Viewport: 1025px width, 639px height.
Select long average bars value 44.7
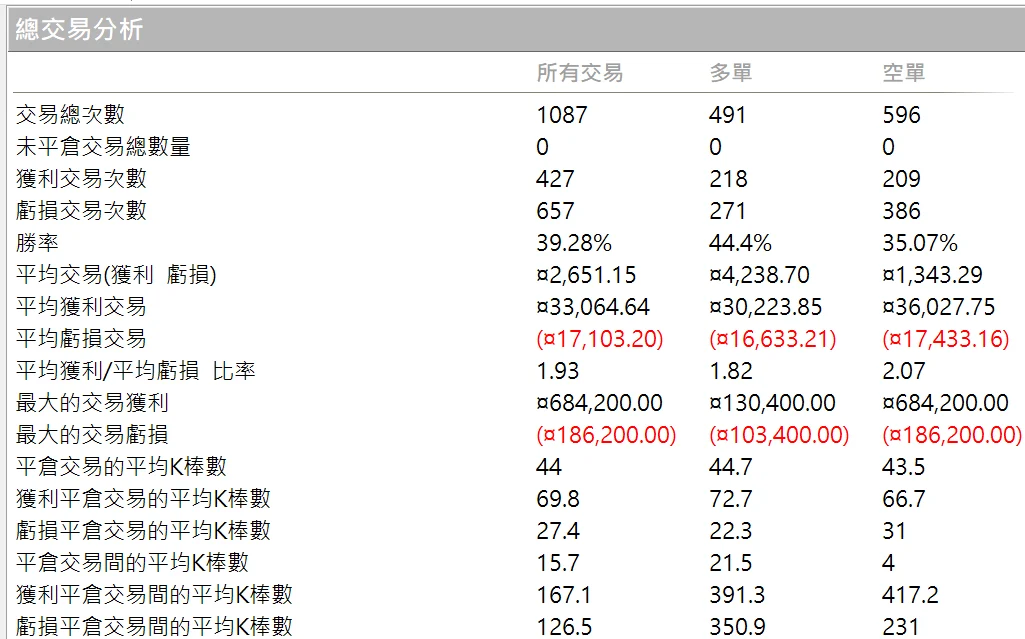point(731,467)
